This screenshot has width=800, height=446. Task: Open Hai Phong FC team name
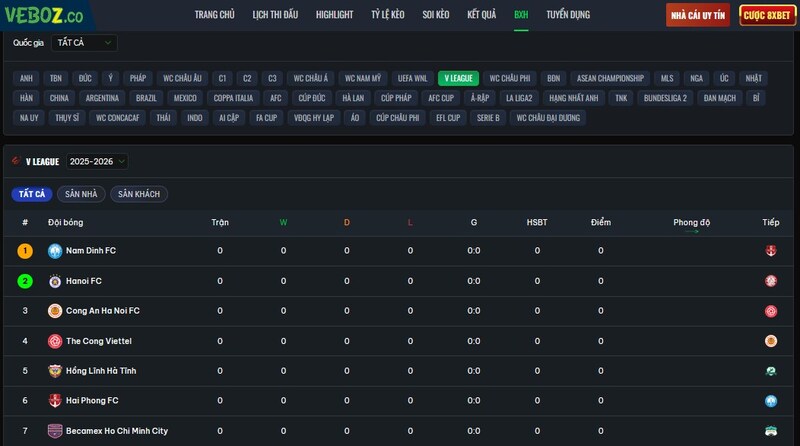click(x=92, y=401)
